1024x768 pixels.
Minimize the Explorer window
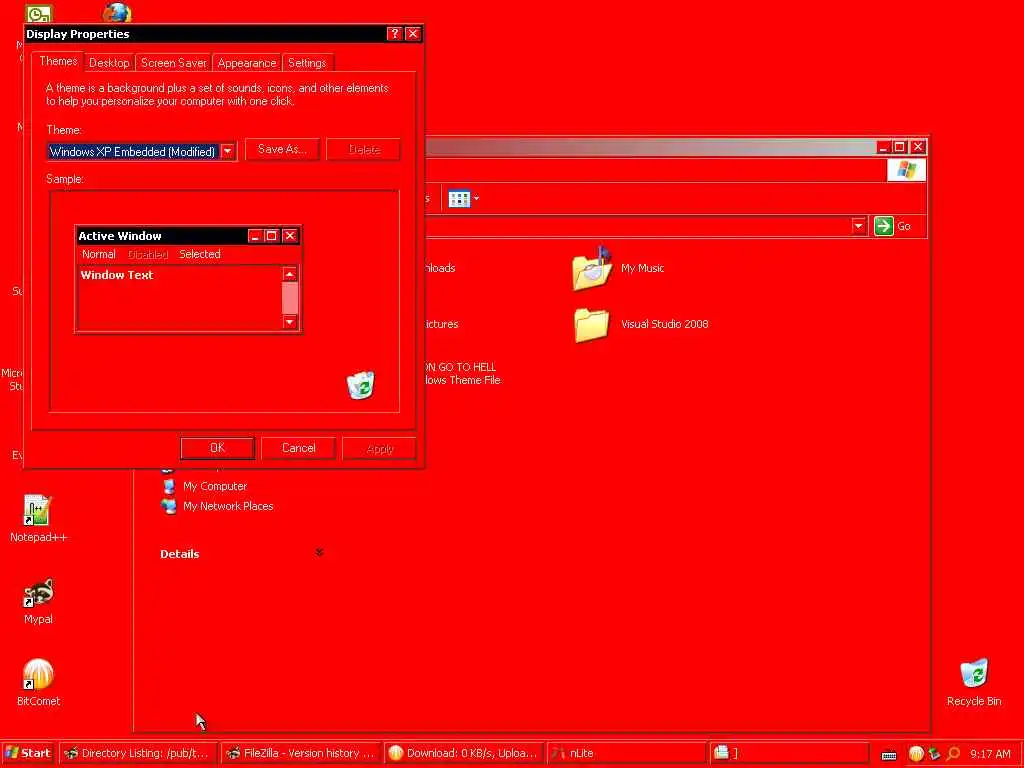click(x=883, y=147)
